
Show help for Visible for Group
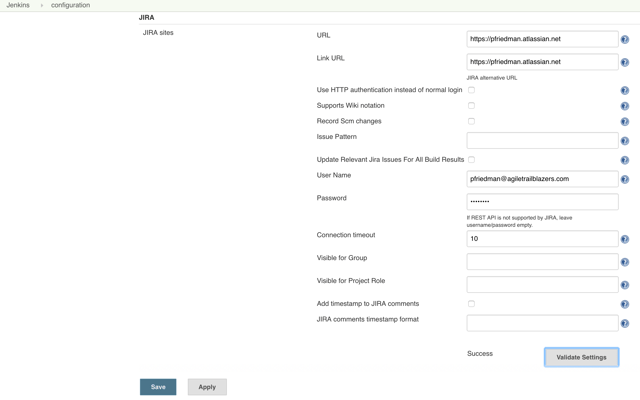point(624,262)
